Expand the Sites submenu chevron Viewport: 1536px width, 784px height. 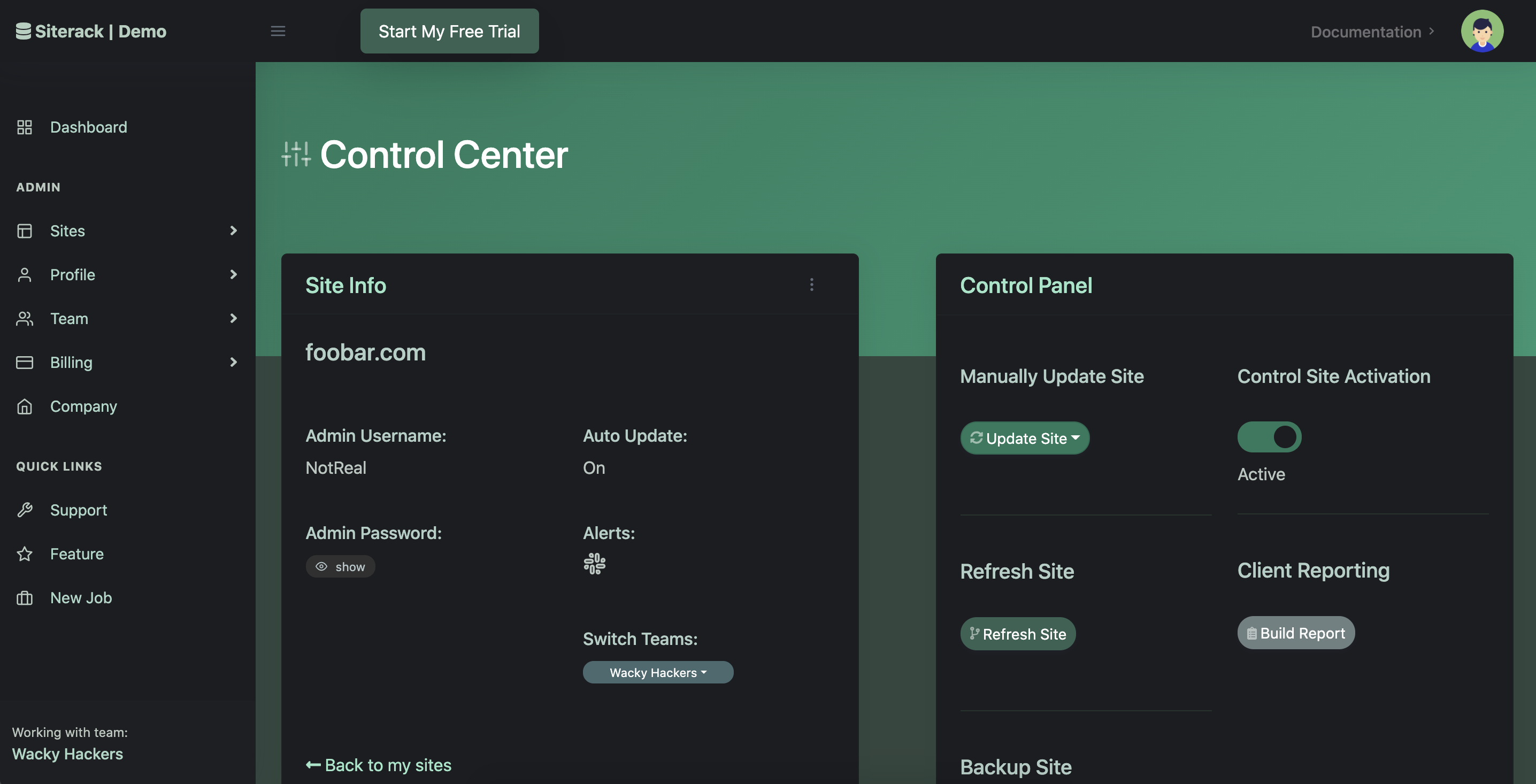(233, 230)
